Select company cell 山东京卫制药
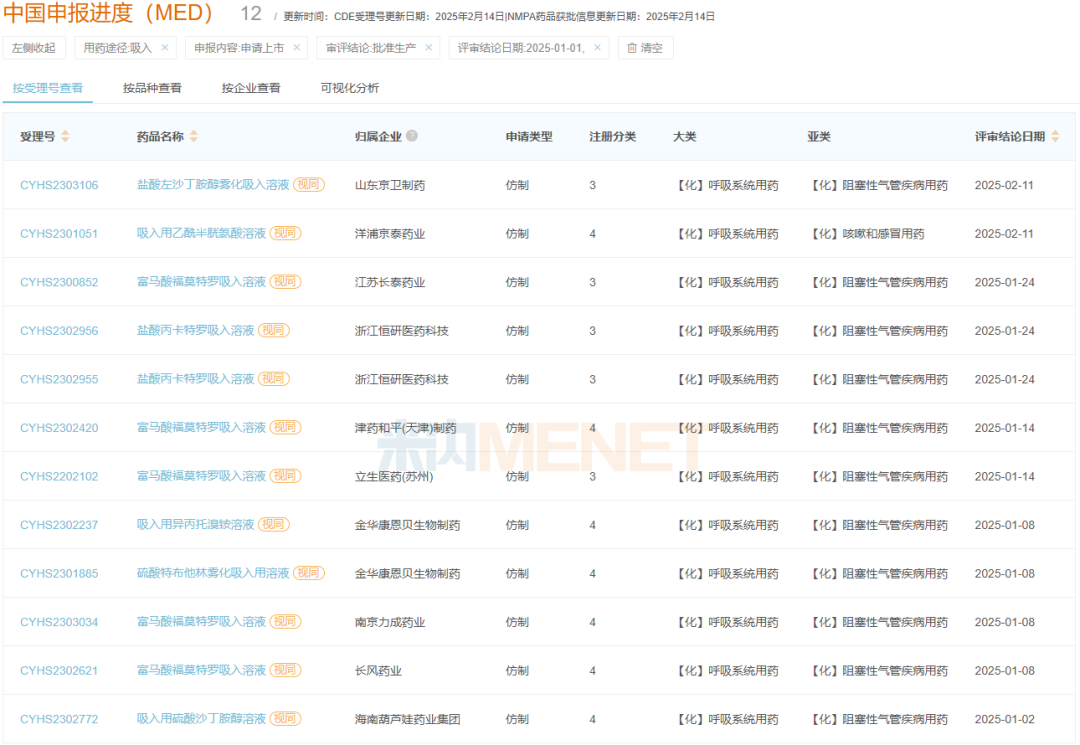1080x745 pixels. [390, 185]
